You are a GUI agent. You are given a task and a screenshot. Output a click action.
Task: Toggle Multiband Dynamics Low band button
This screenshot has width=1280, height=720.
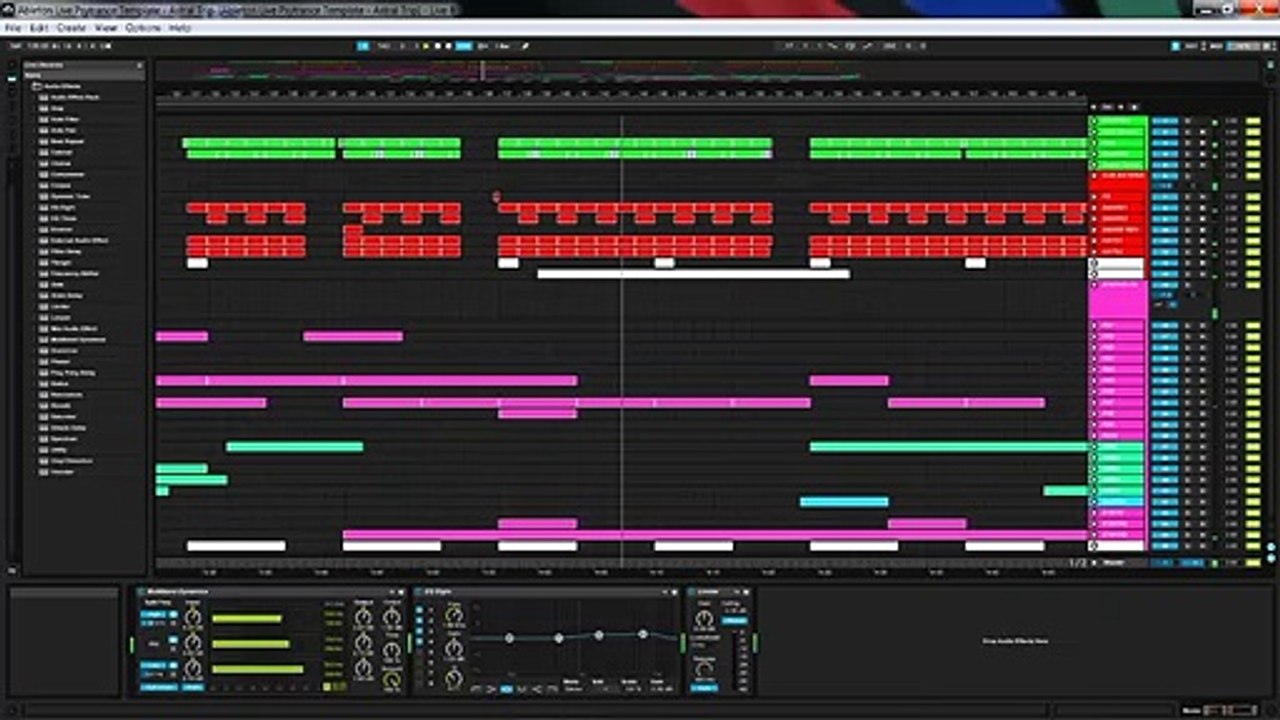[153, 665]
